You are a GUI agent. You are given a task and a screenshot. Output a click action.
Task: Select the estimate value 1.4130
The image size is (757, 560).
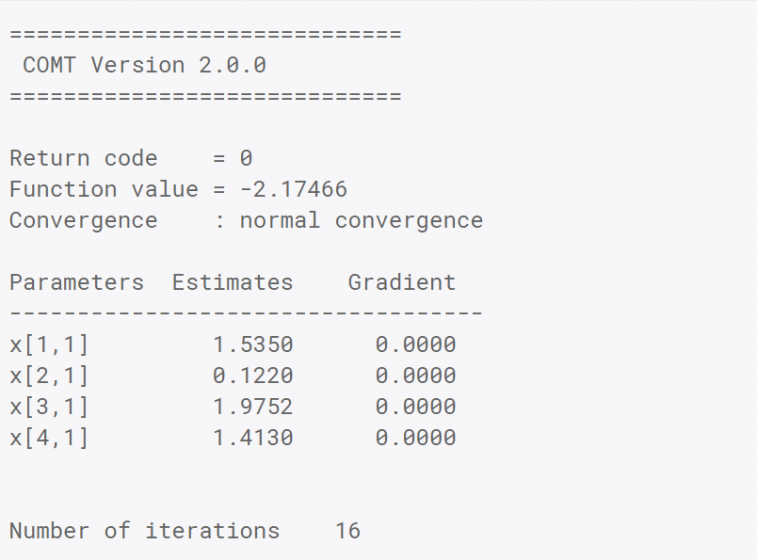[x=253, y=437]
